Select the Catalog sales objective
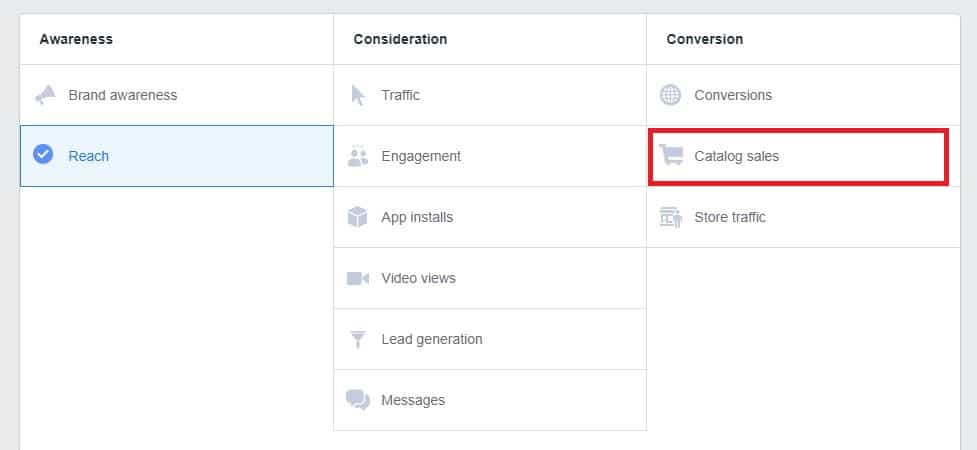Image resolution: width=977 pixels, height=450 pixels. pos(737,157)
